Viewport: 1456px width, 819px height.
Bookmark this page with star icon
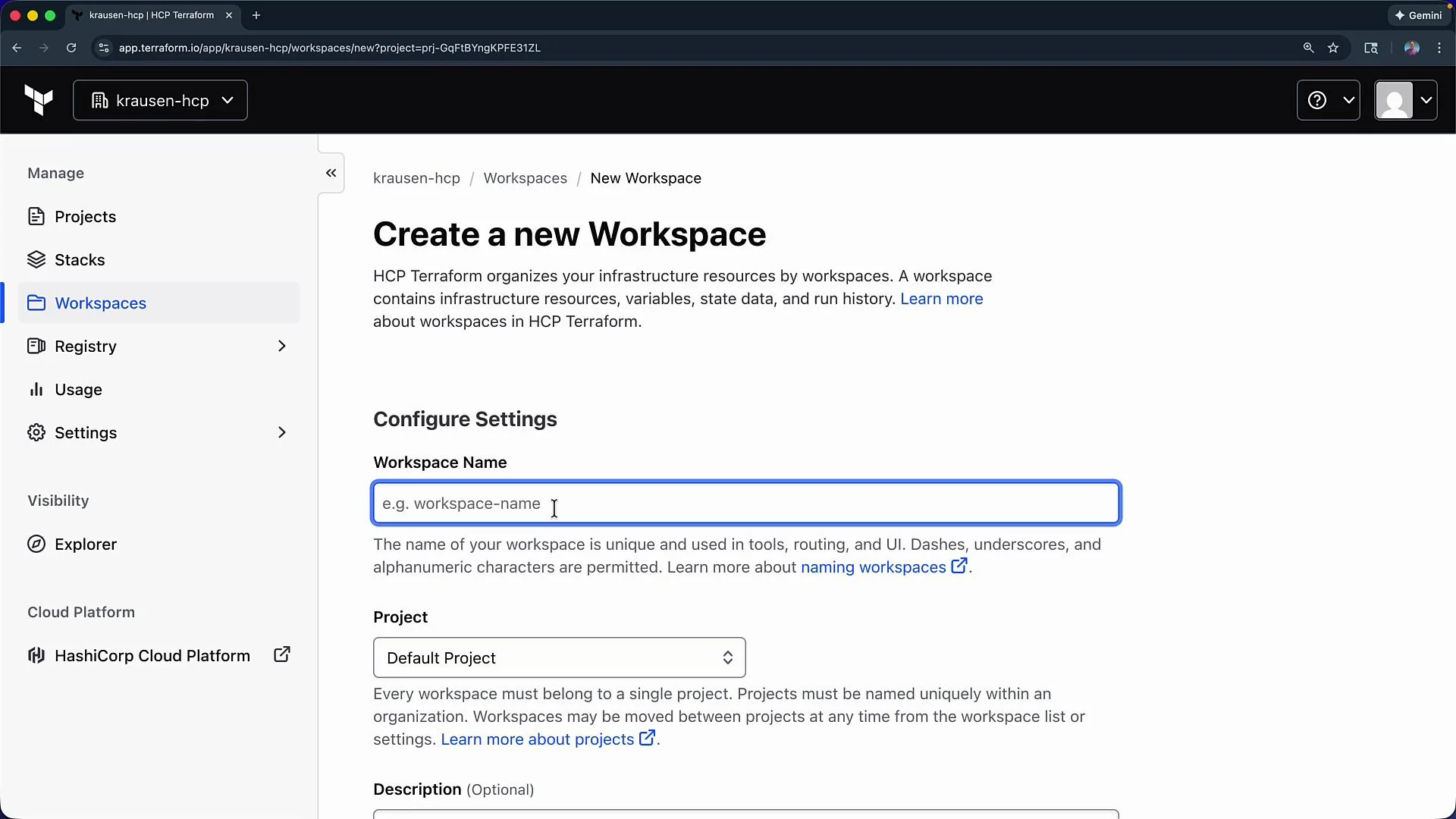click(x=1333, y=48)
